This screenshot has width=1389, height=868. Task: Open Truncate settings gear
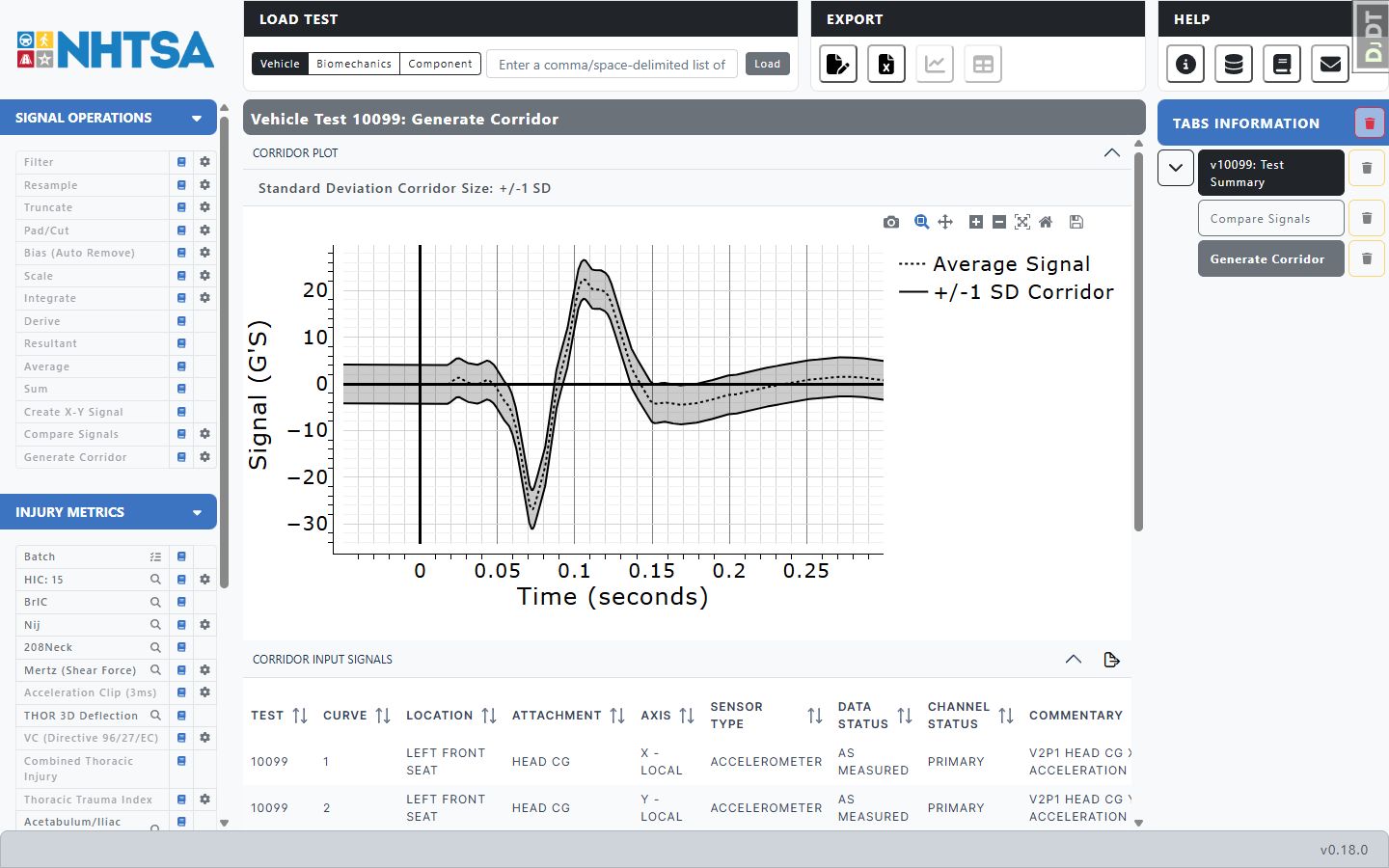point(204,207)
